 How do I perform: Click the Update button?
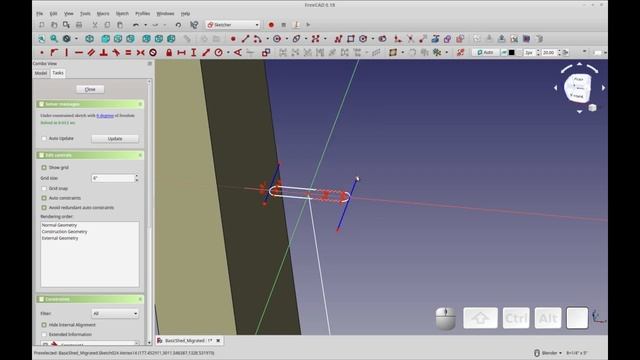point(115,139)
